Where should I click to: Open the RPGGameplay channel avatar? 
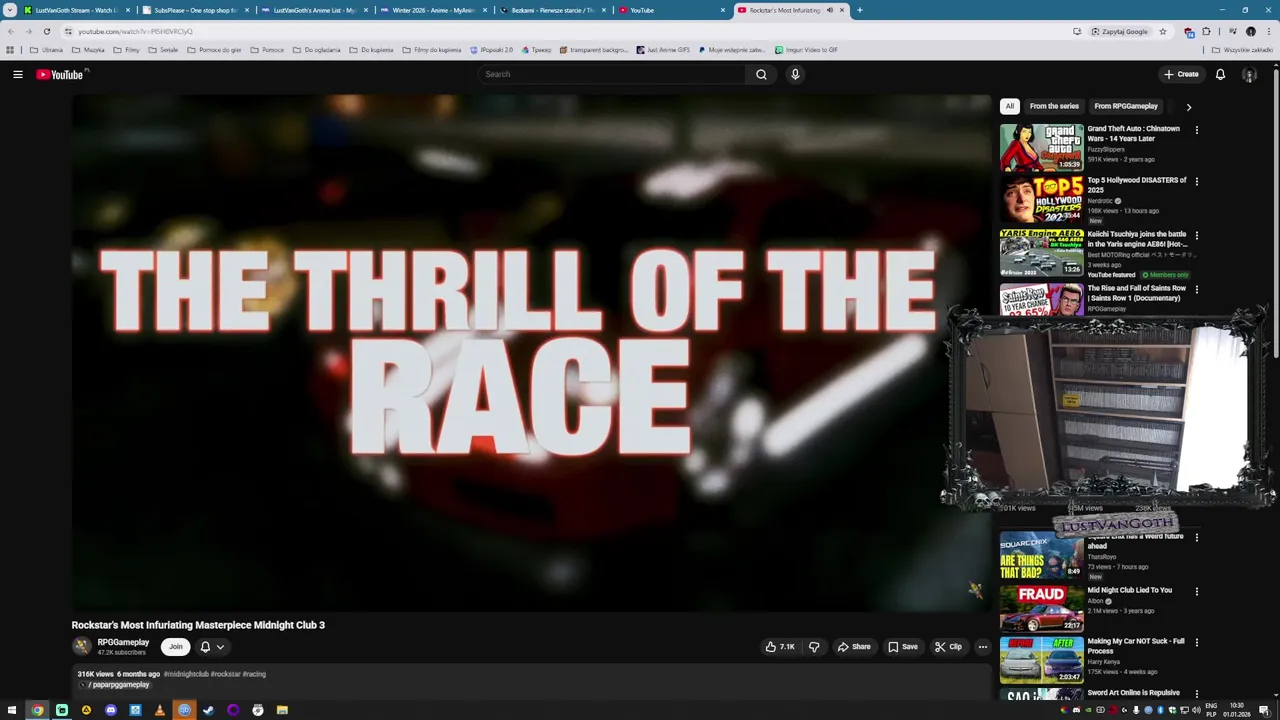pyautogui.click(x=82, y=646)
